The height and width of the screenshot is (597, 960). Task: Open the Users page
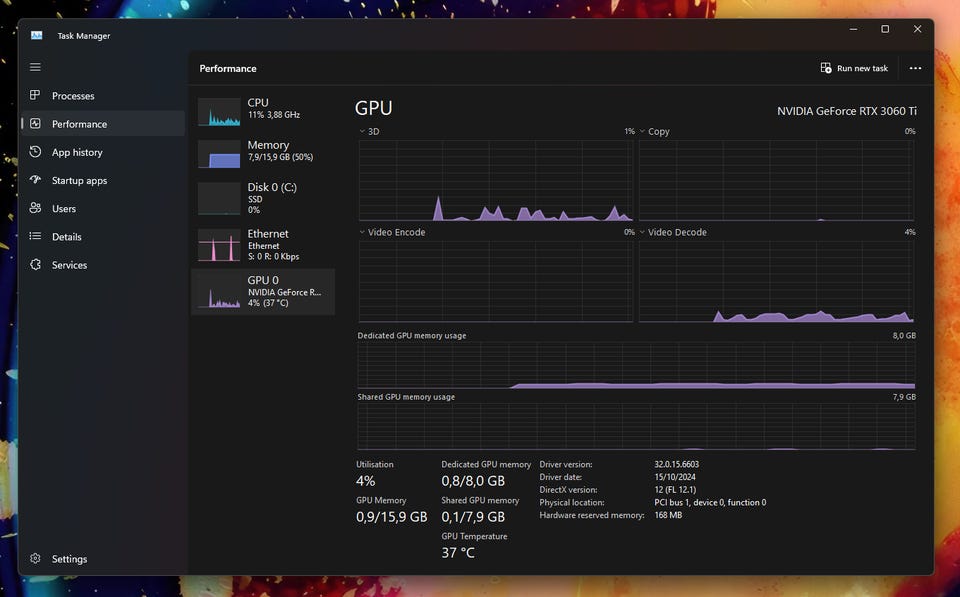[103, 208]
